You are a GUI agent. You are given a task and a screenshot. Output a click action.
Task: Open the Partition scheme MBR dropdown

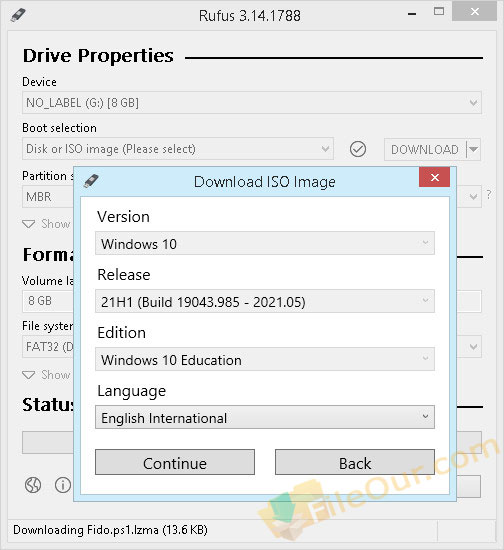[x=48, y=196]
